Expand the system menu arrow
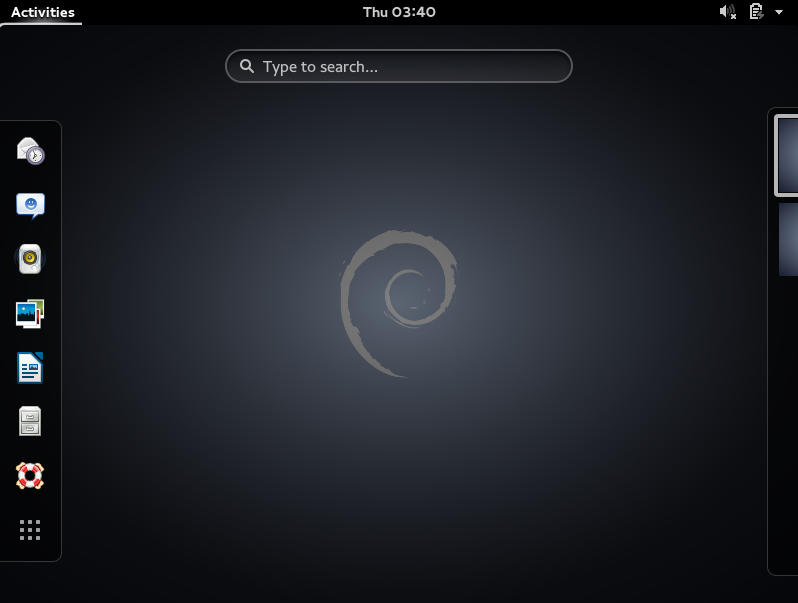The height and width of the screenshot is (603, 798). click(779, 12)
